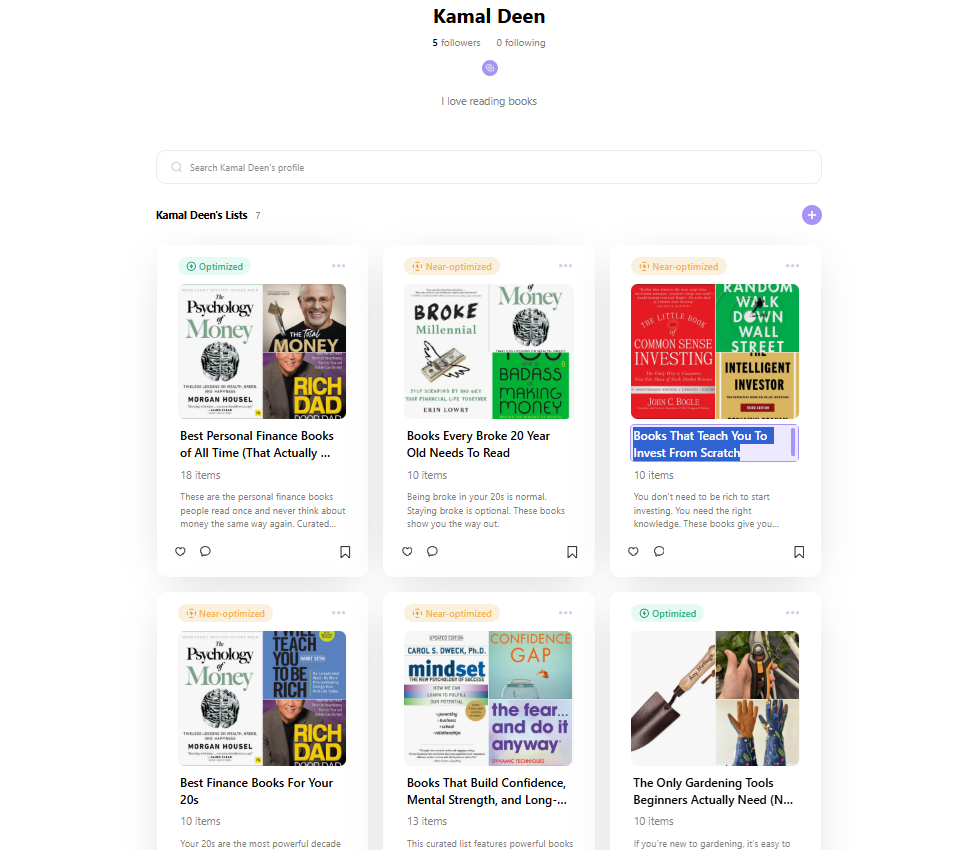Click the Search Kamal Deen's profile field
Screen dimensions: 966x850
[x=488, y=167]
